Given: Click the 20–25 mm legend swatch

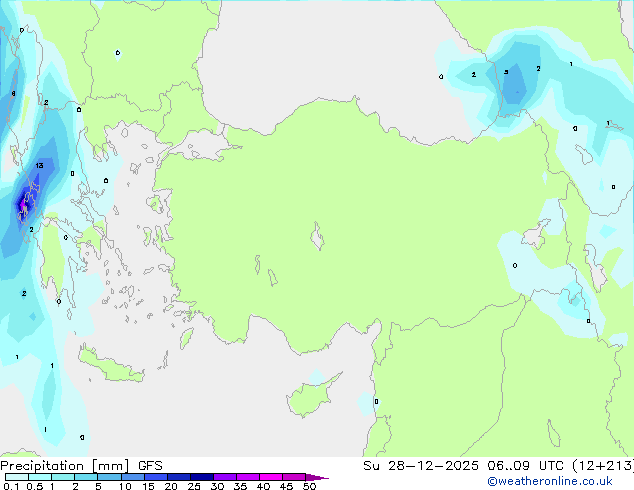Looking at the screenshot, I should pyautogui.click(x=178, y=477).
